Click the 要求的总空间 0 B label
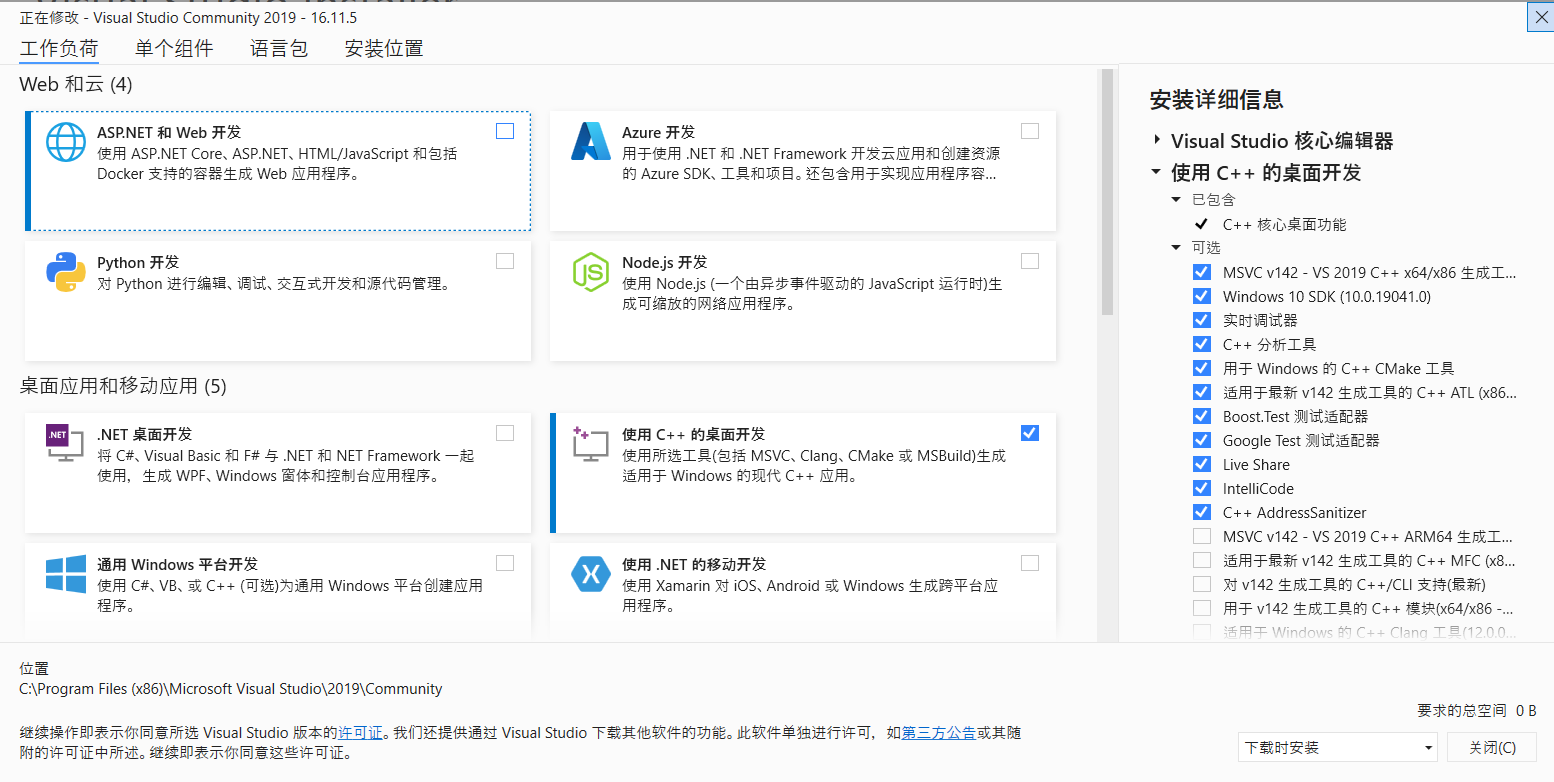Image resolution: width=1554 pixels, height=782 pixels. (1476, 710)
